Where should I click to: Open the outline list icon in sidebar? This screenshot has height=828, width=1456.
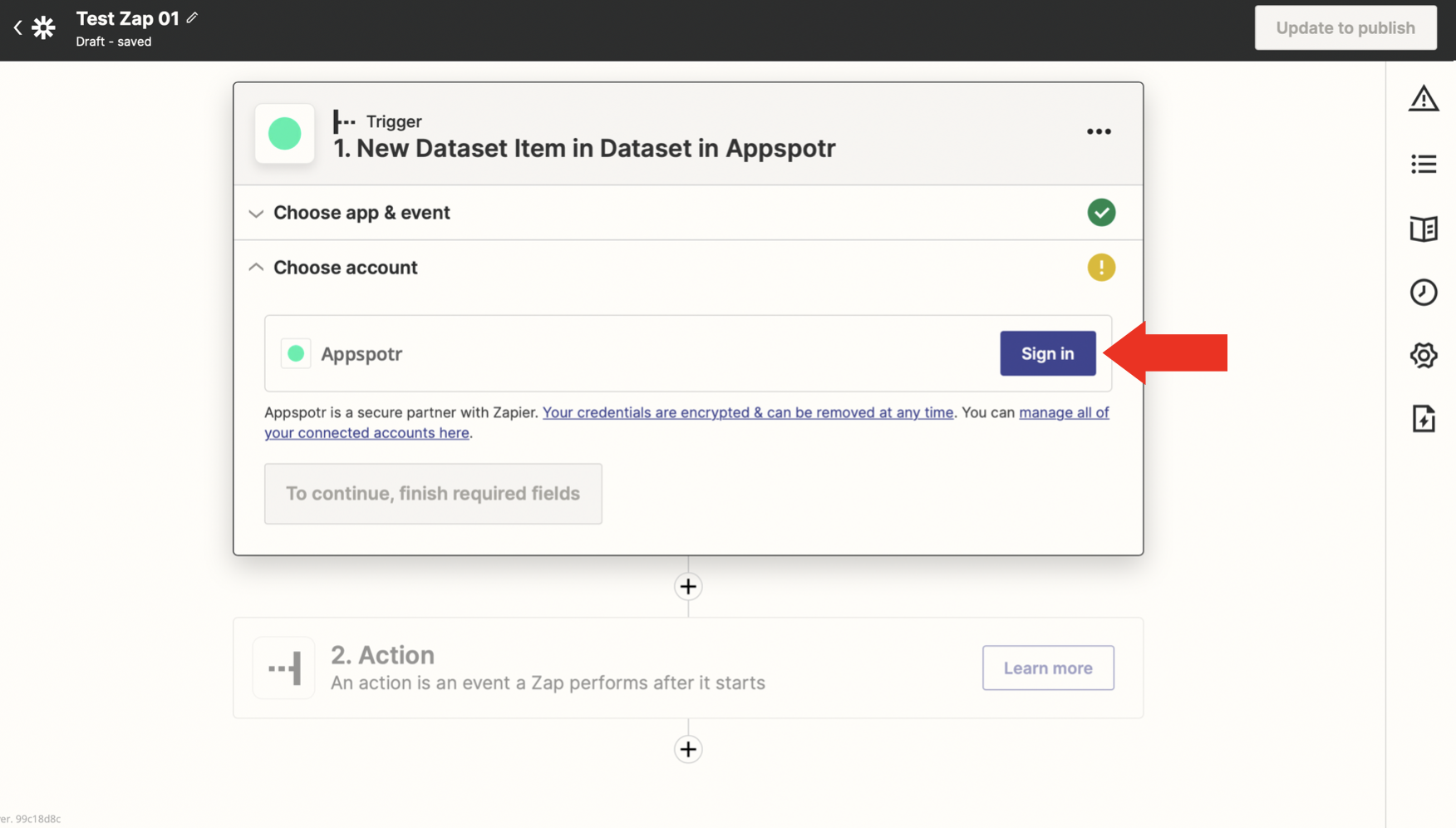tap(1424, 164)
